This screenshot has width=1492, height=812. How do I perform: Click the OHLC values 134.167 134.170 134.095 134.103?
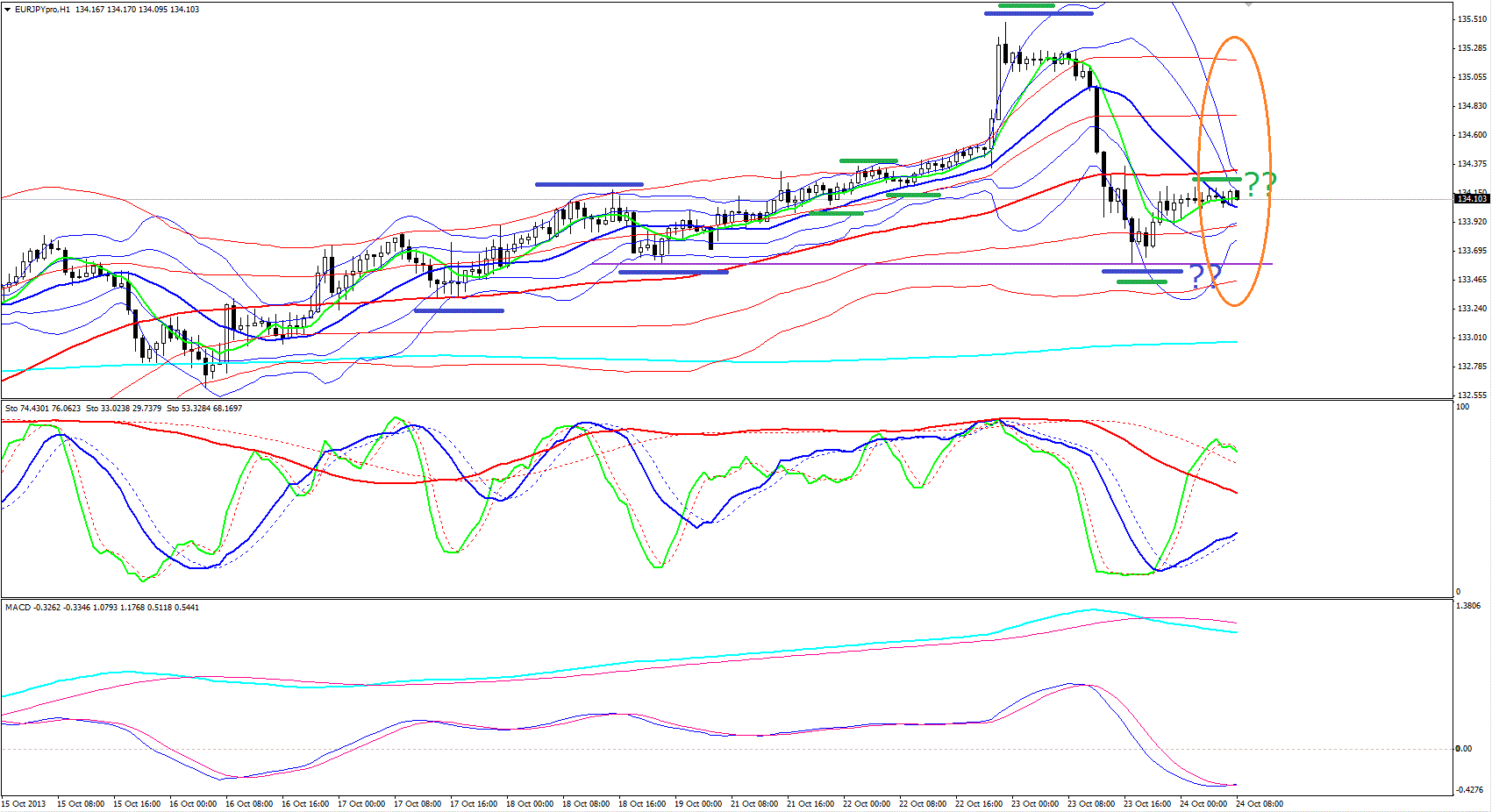point(137,10)
